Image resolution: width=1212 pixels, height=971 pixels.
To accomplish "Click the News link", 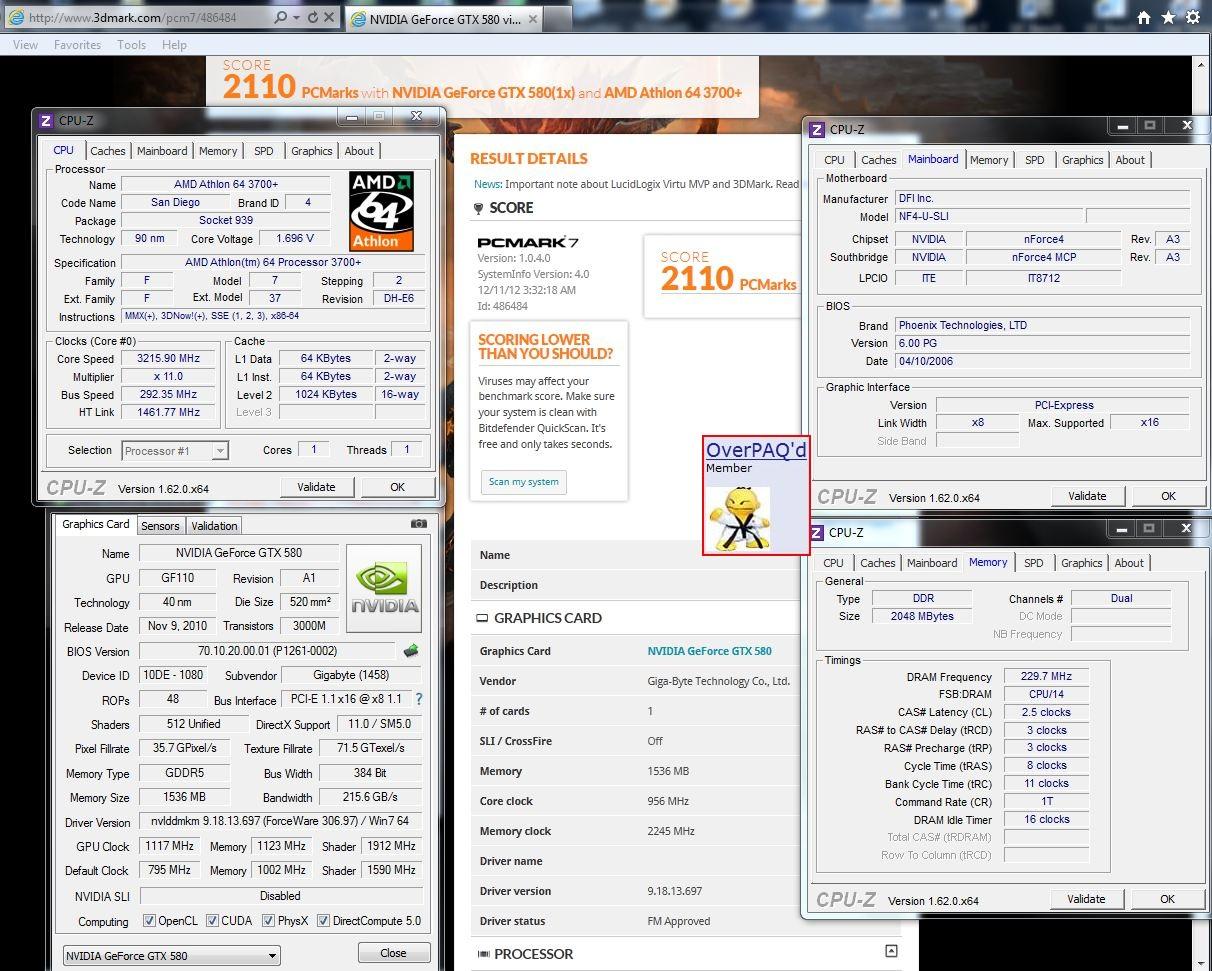I will tap(487, 184).
